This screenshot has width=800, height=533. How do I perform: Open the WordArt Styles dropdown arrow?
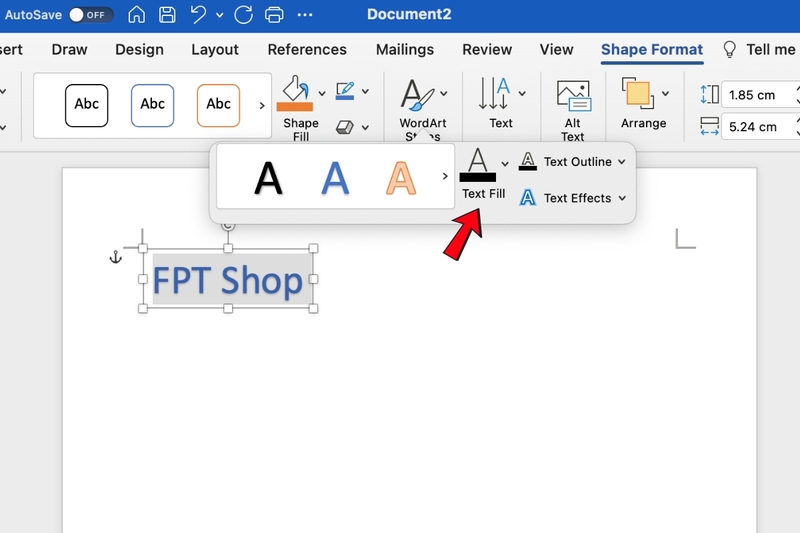tap(444, 93)
